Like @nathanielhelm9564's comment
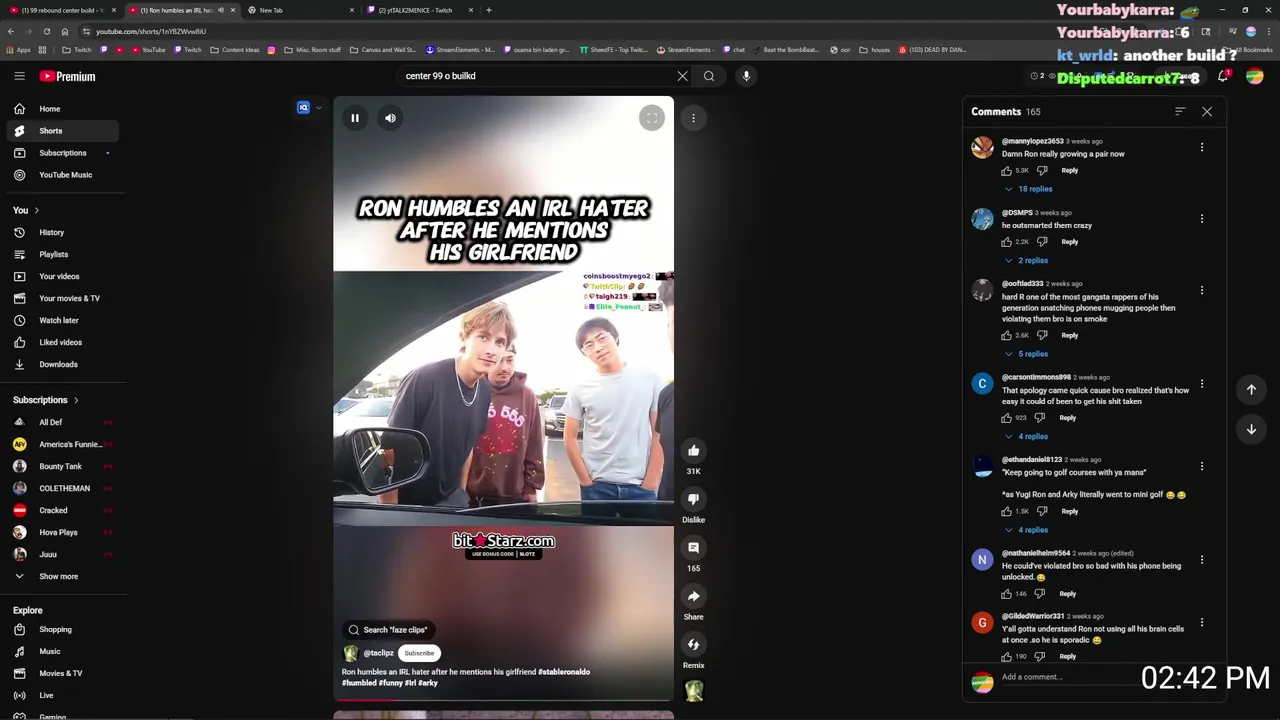This screenshot has width=1280, height=720. 1006,594
